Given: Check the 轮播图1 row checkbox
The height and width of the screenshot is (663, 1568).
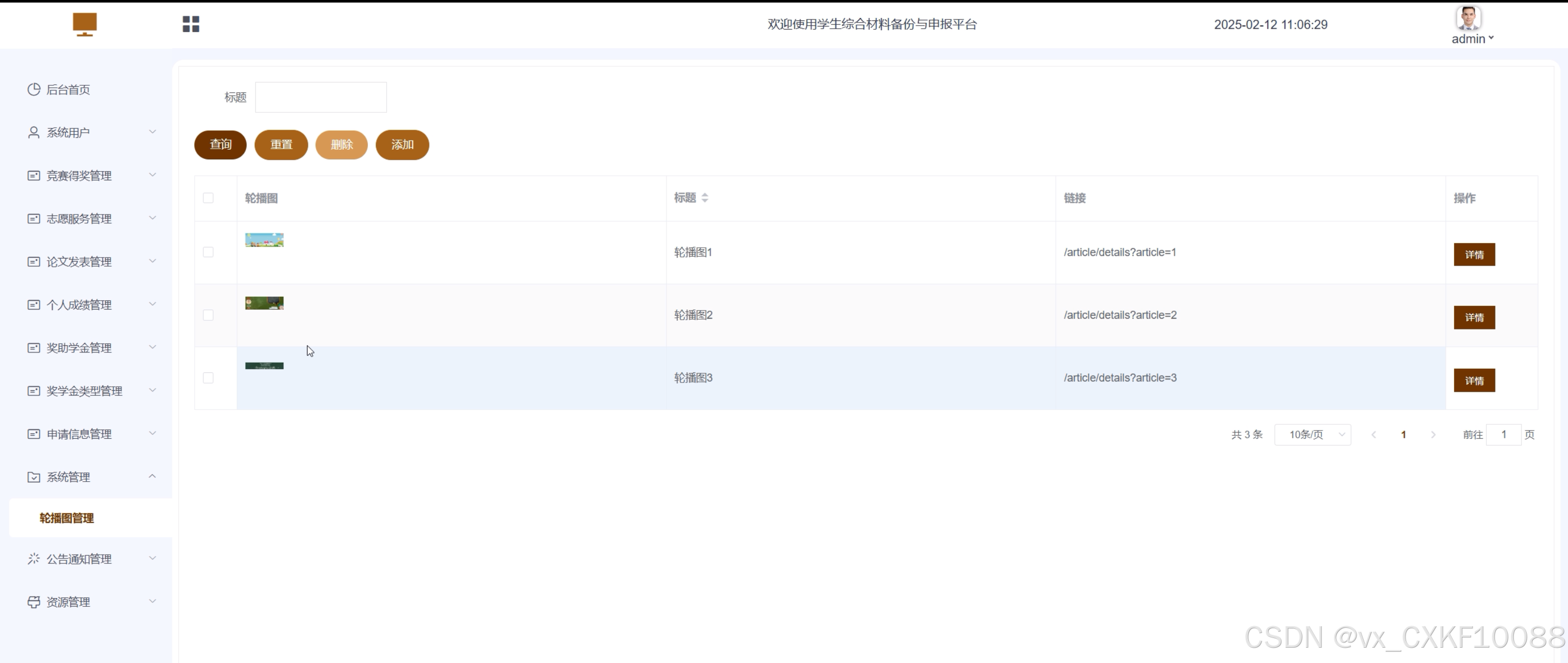Looking at the screenshot, I should click(208, 252).
